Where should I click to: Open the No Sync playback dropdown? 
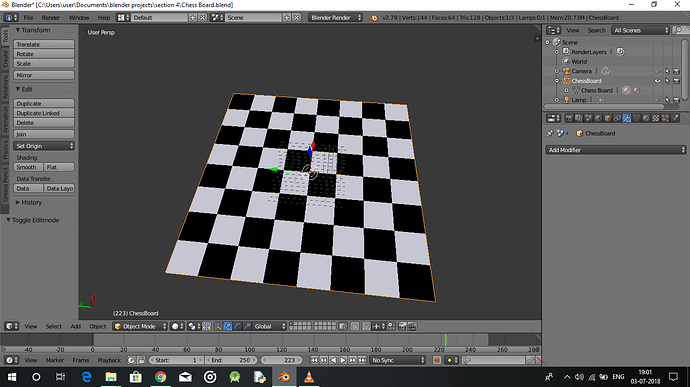(x=398, y=360)
